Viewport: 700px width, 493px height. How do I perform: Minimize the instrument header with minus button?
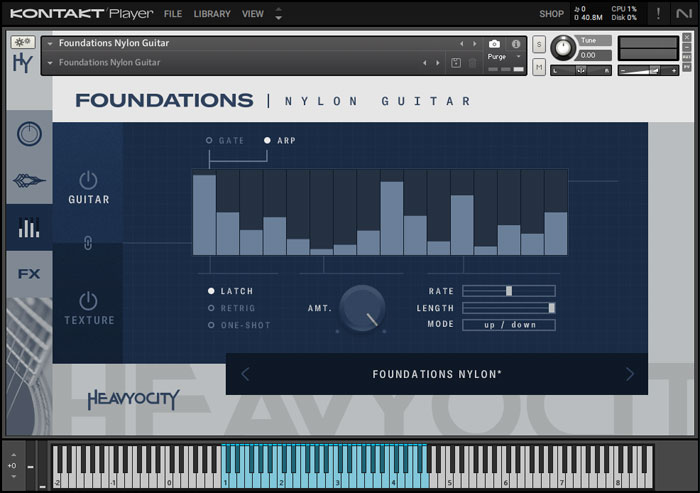[687, 47]
